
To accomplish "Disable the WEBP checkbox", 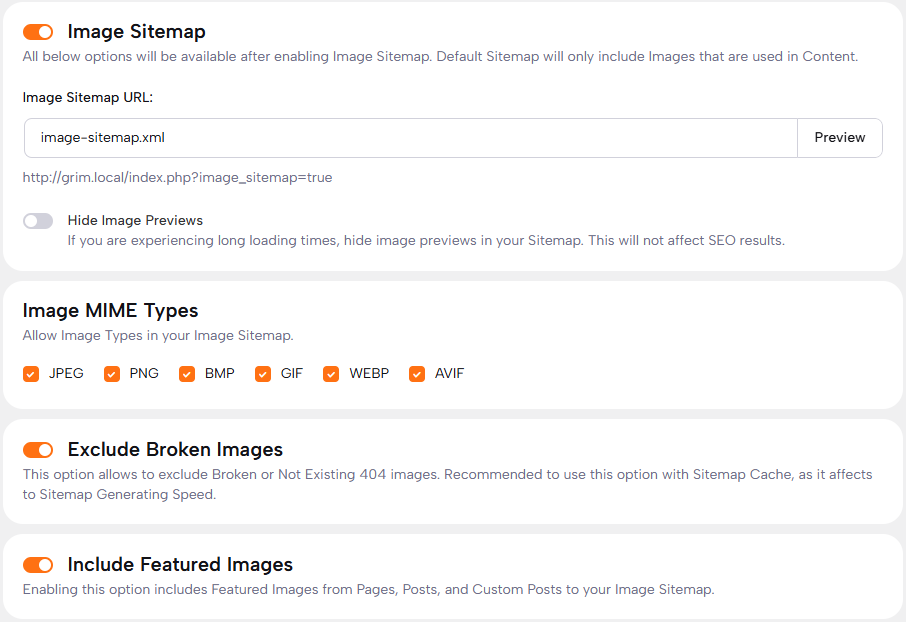I will point(331,374).
